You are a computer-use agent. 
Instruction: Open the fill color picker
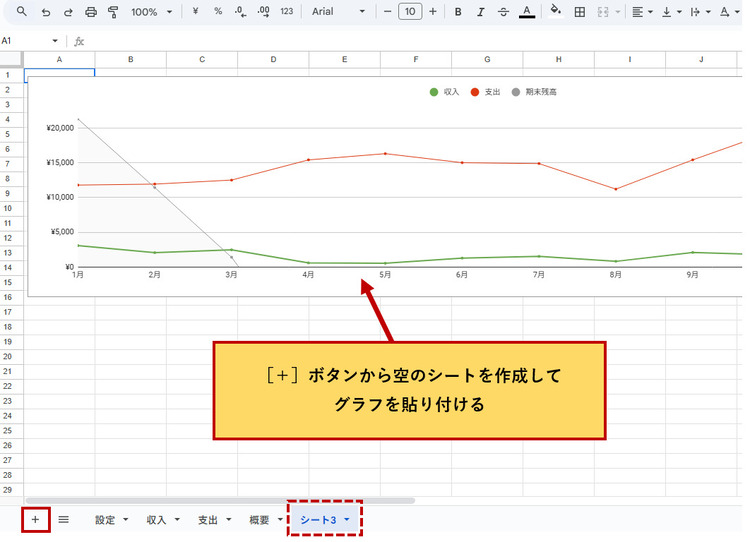click(555, 11)
